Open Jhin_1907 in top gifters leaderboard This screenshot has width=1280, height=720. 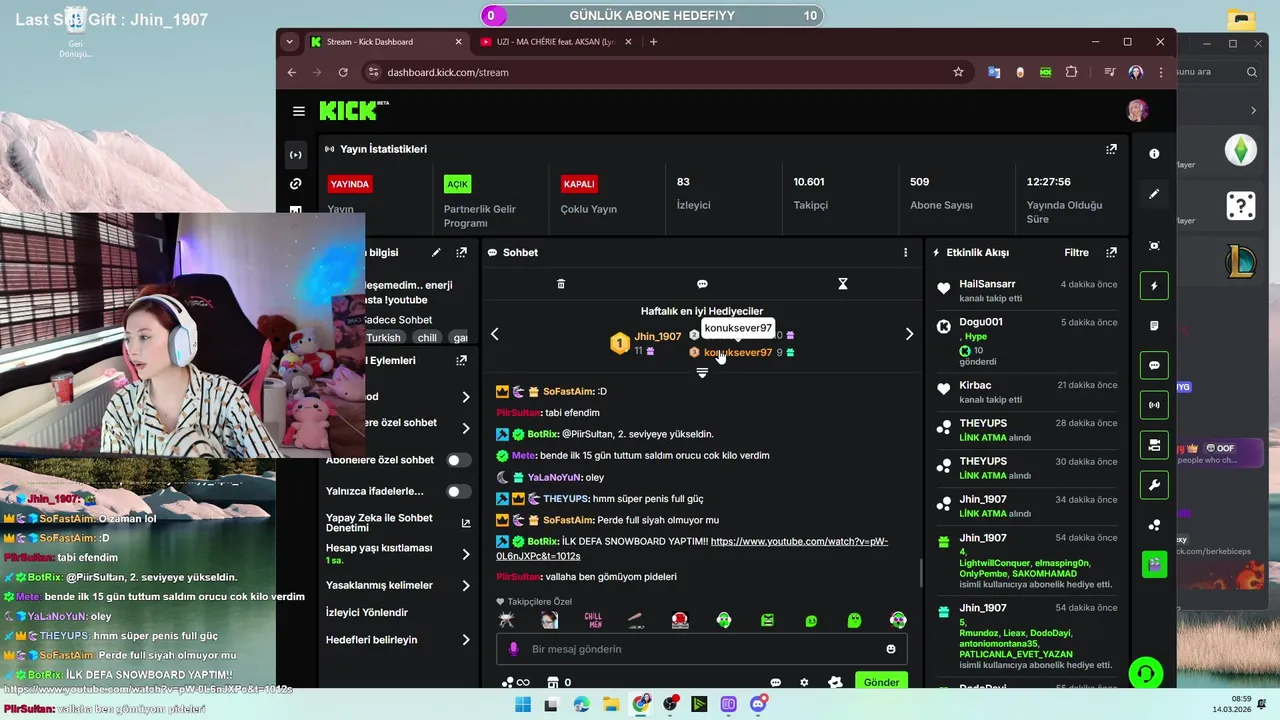pos(657,337)
